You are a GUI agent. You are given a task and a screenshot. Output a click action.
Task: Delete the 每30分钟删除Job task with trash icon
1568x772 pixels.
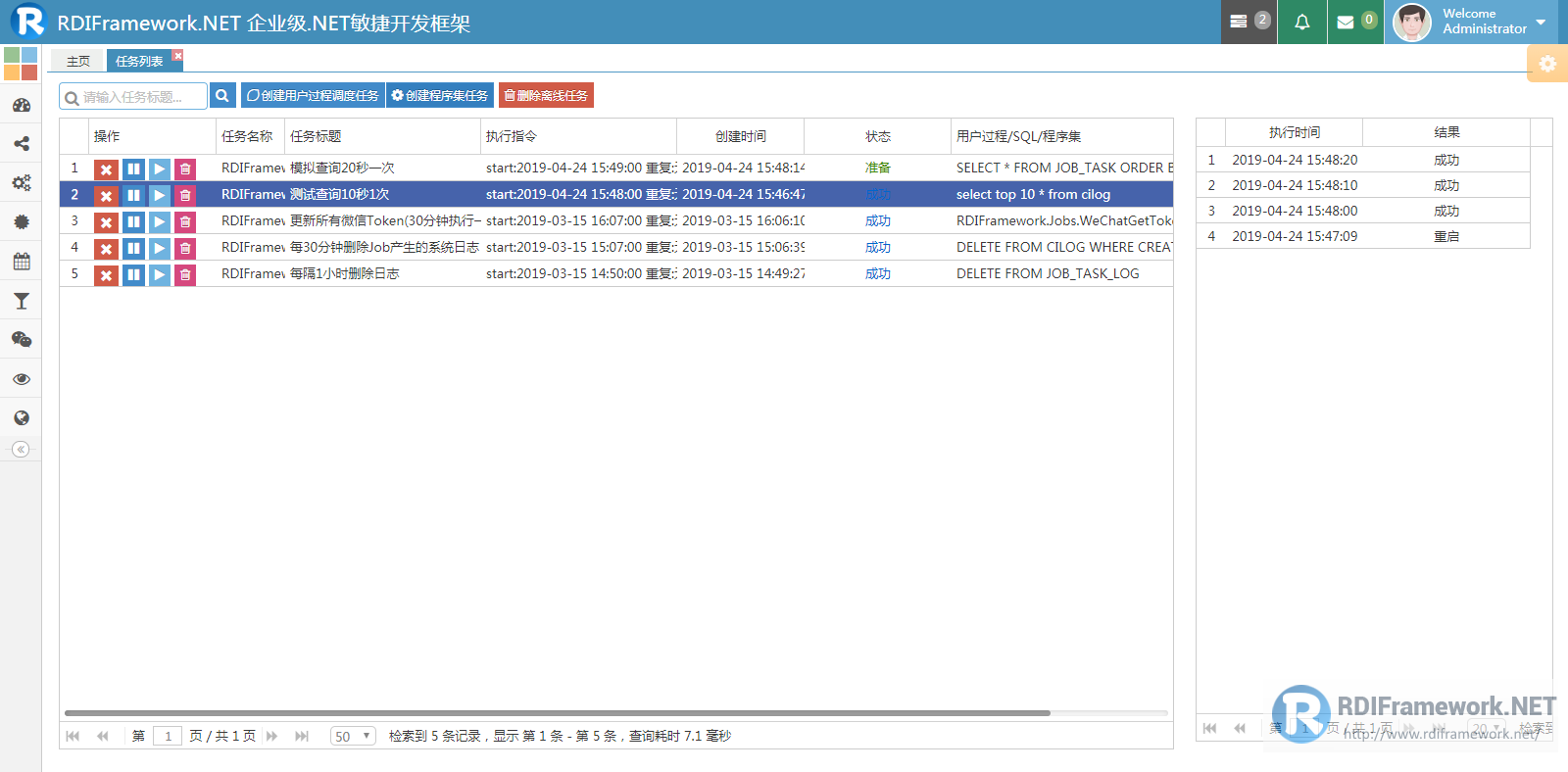coord(185,248)
